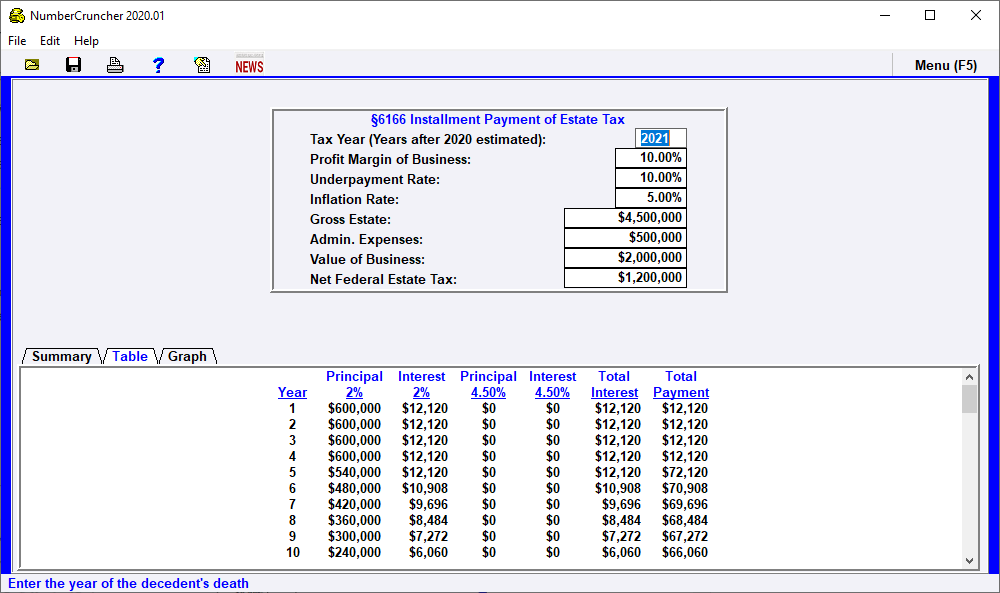Open help with the question mark icon
Image resolution: width=1000 pixels, height=593 pixels.
click(158, 65)
